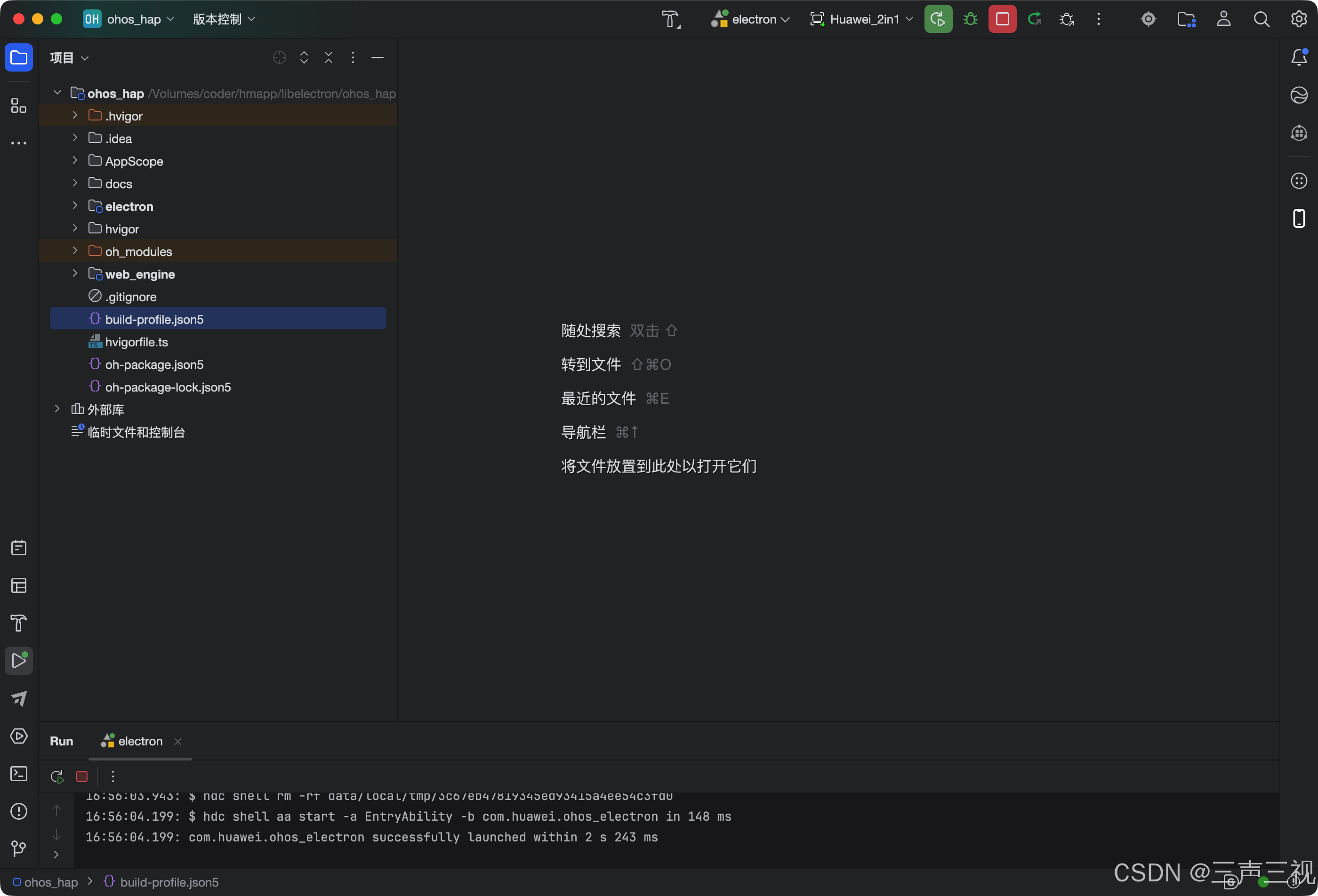The width and height of the screenshot is (1318, 896).
Task: Toggle the Project tool window folder icon
Action: pyautogui.click(x=19, y=57)
